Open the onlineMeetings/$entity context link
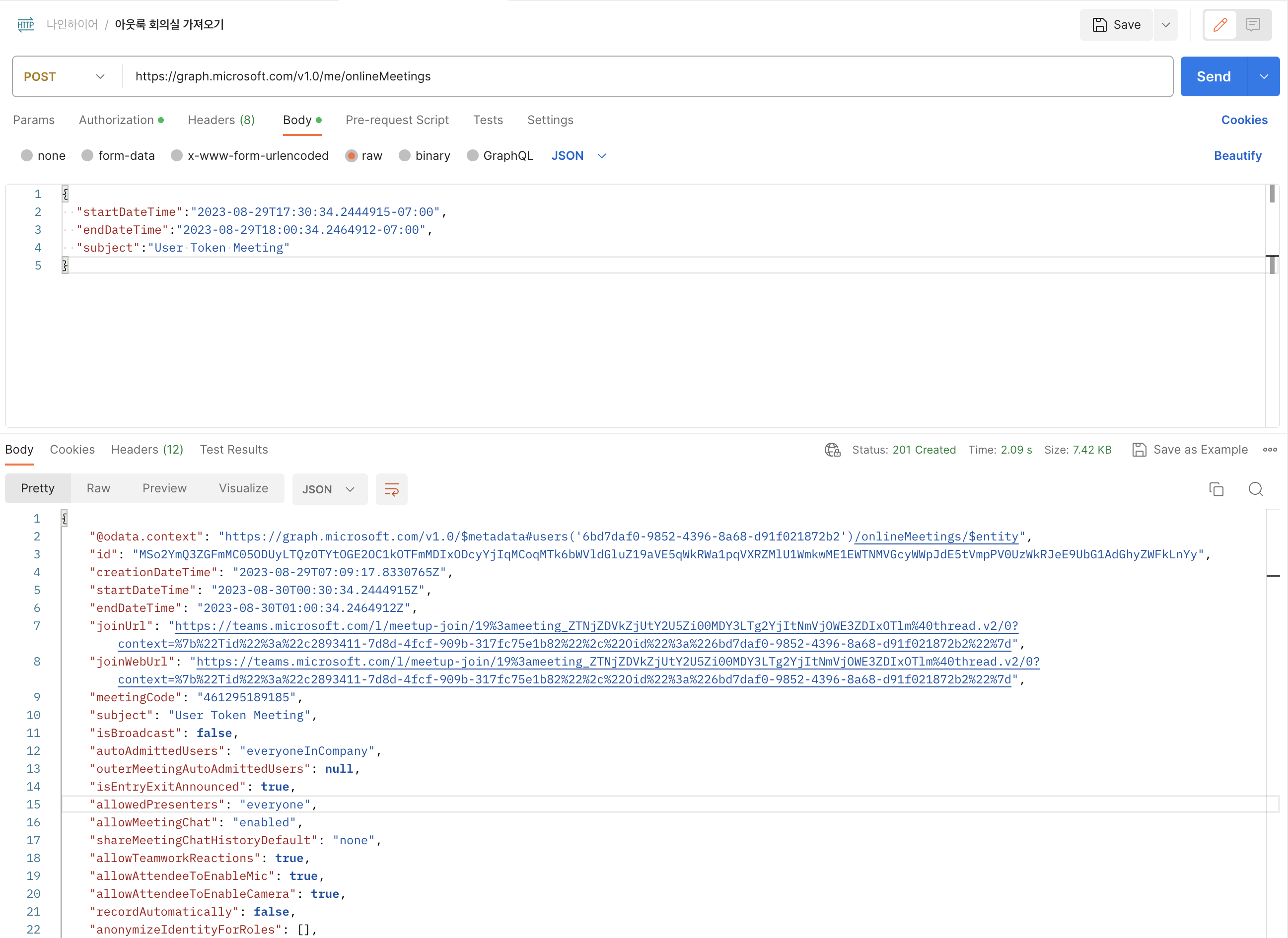 [x=936, y=536]
